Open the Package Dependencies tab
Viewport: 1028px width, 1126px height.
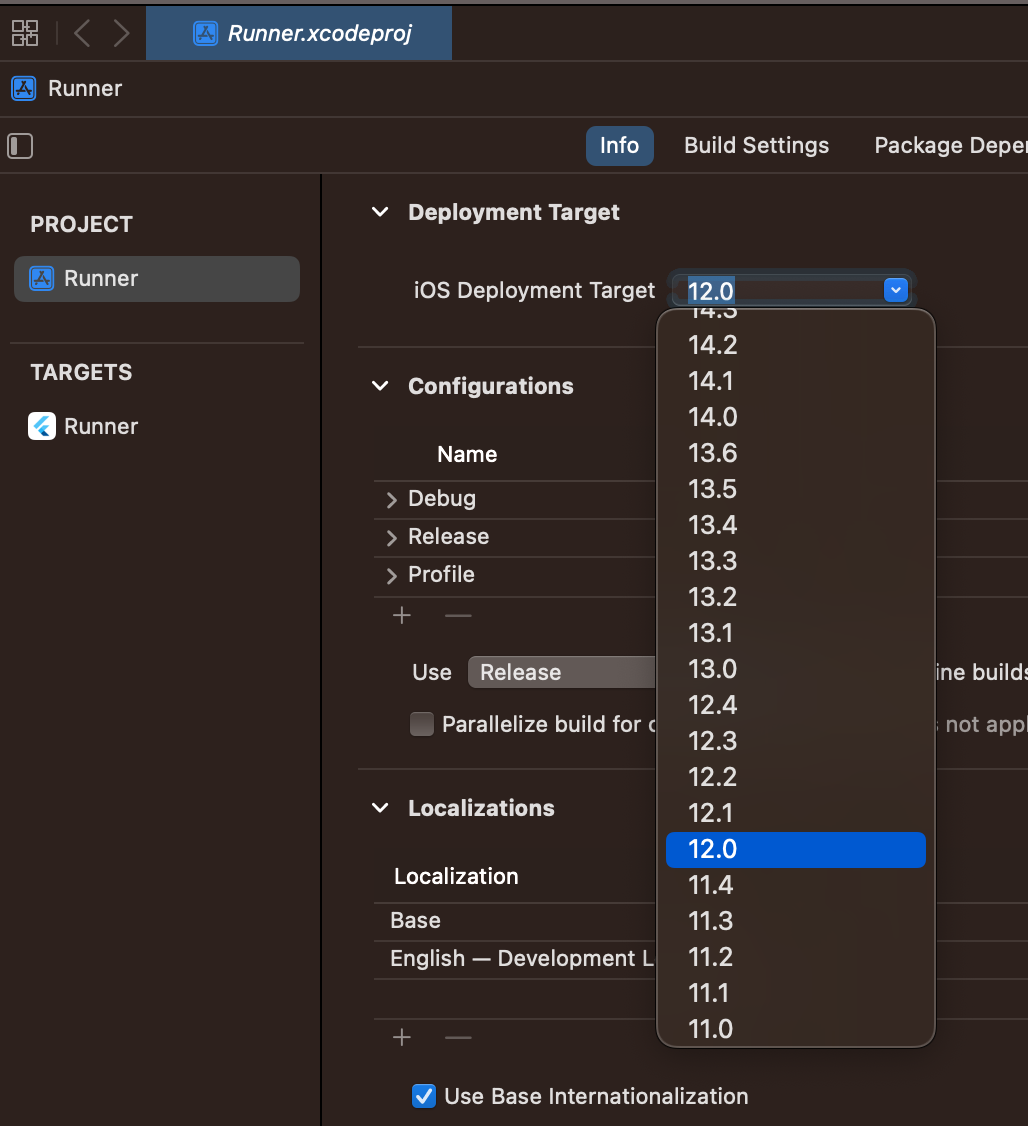[x=950, y=146]
